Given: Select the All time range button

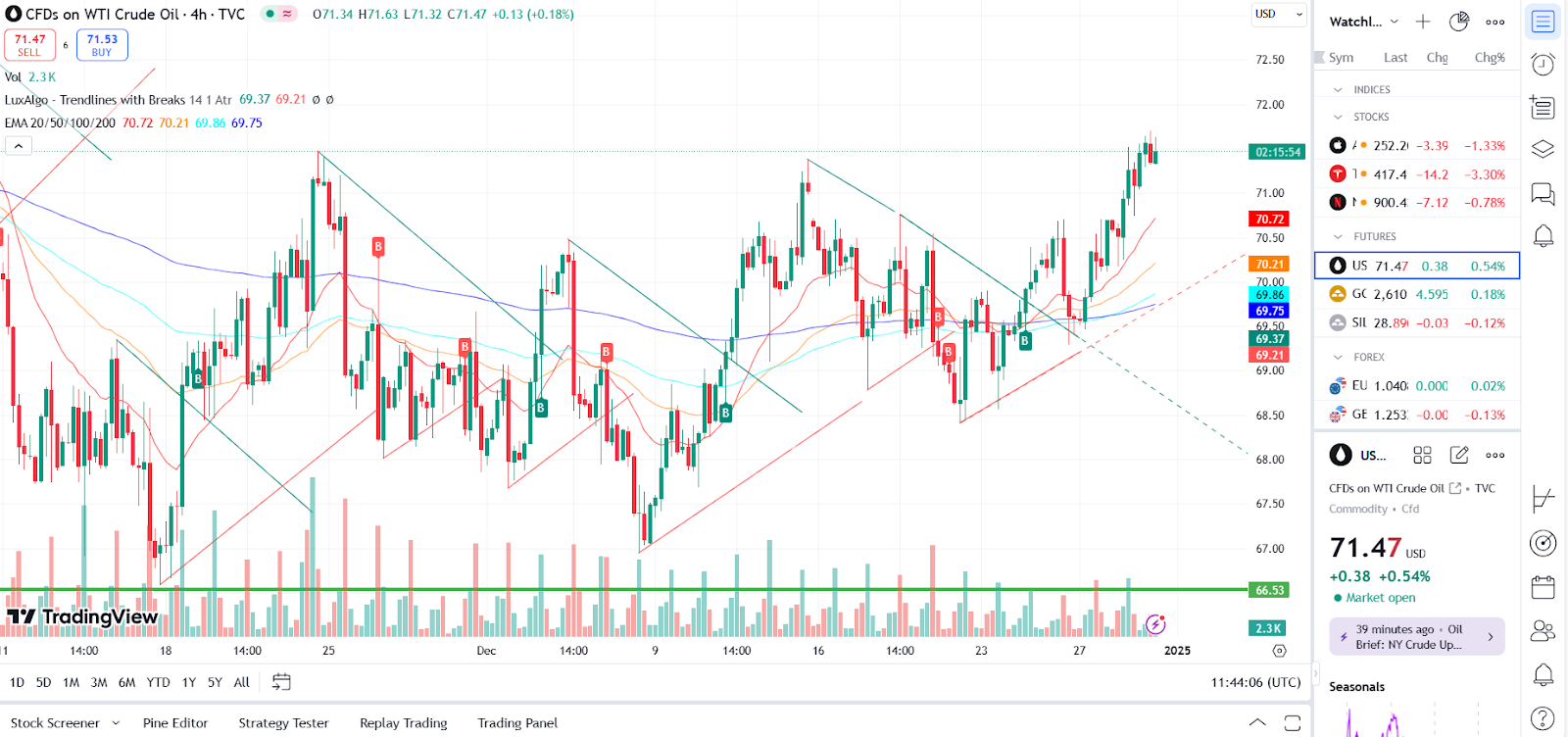Looking at the screenshot, I should click(241, 682).
